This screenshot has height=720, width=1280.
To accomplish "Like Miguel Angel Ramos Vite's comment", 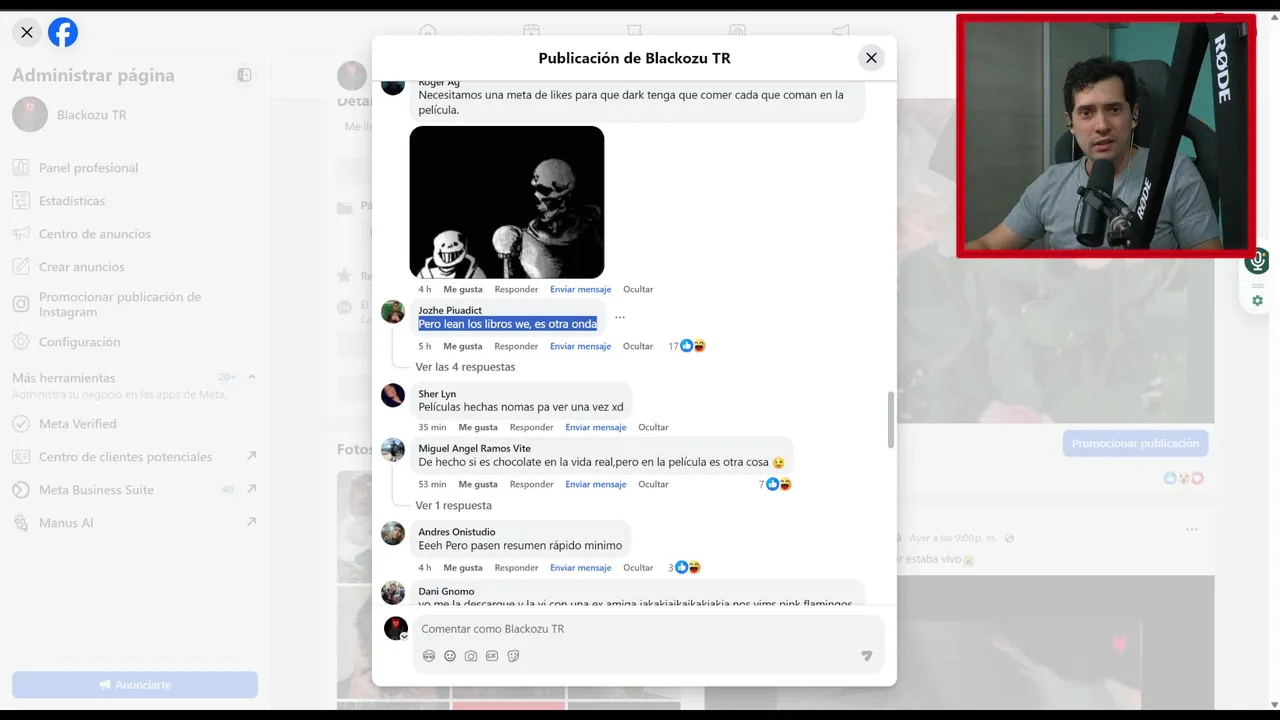I will pos(478,484).
